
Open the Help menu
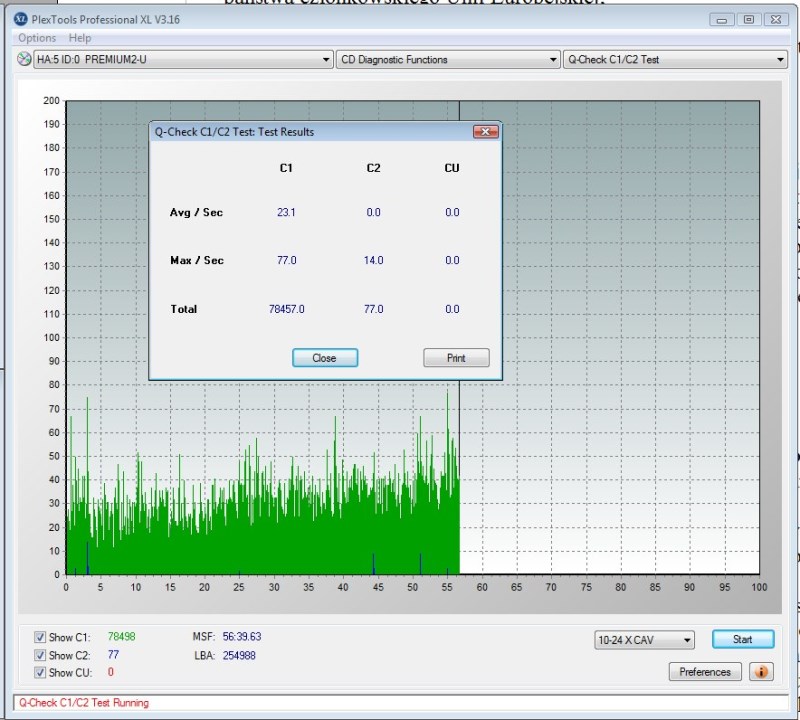coord(80,38)
